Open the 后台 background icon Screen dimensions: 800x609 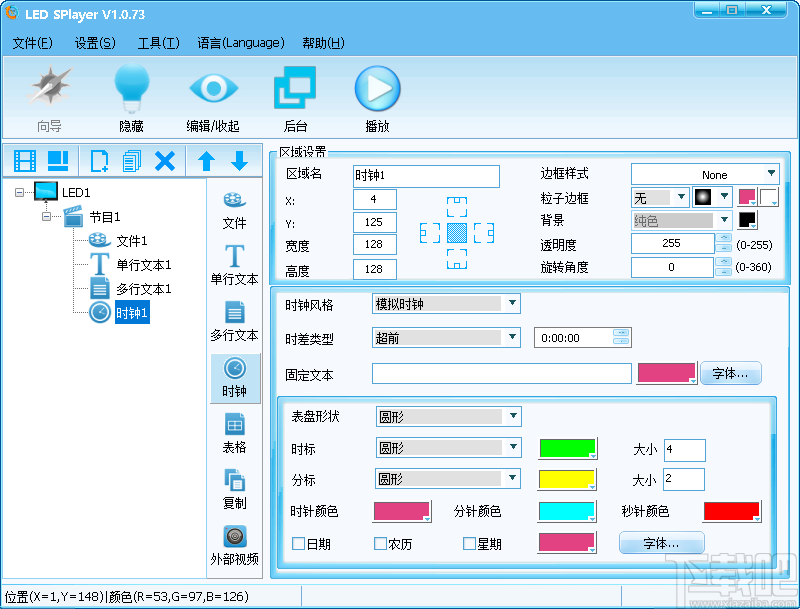click(x=294, y=88)
